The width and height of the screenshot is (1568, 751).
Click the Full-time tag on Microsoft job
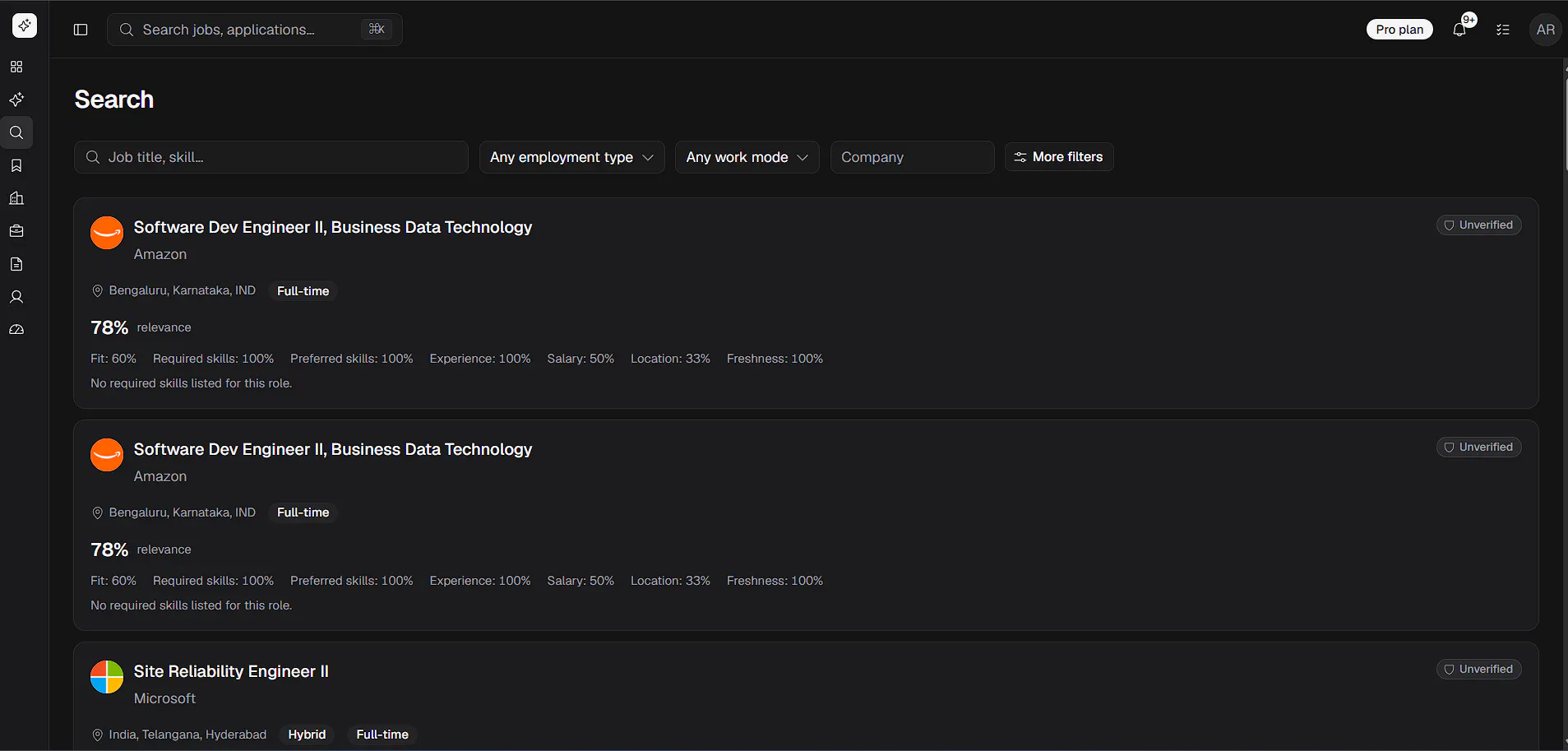tap(382, 735)
